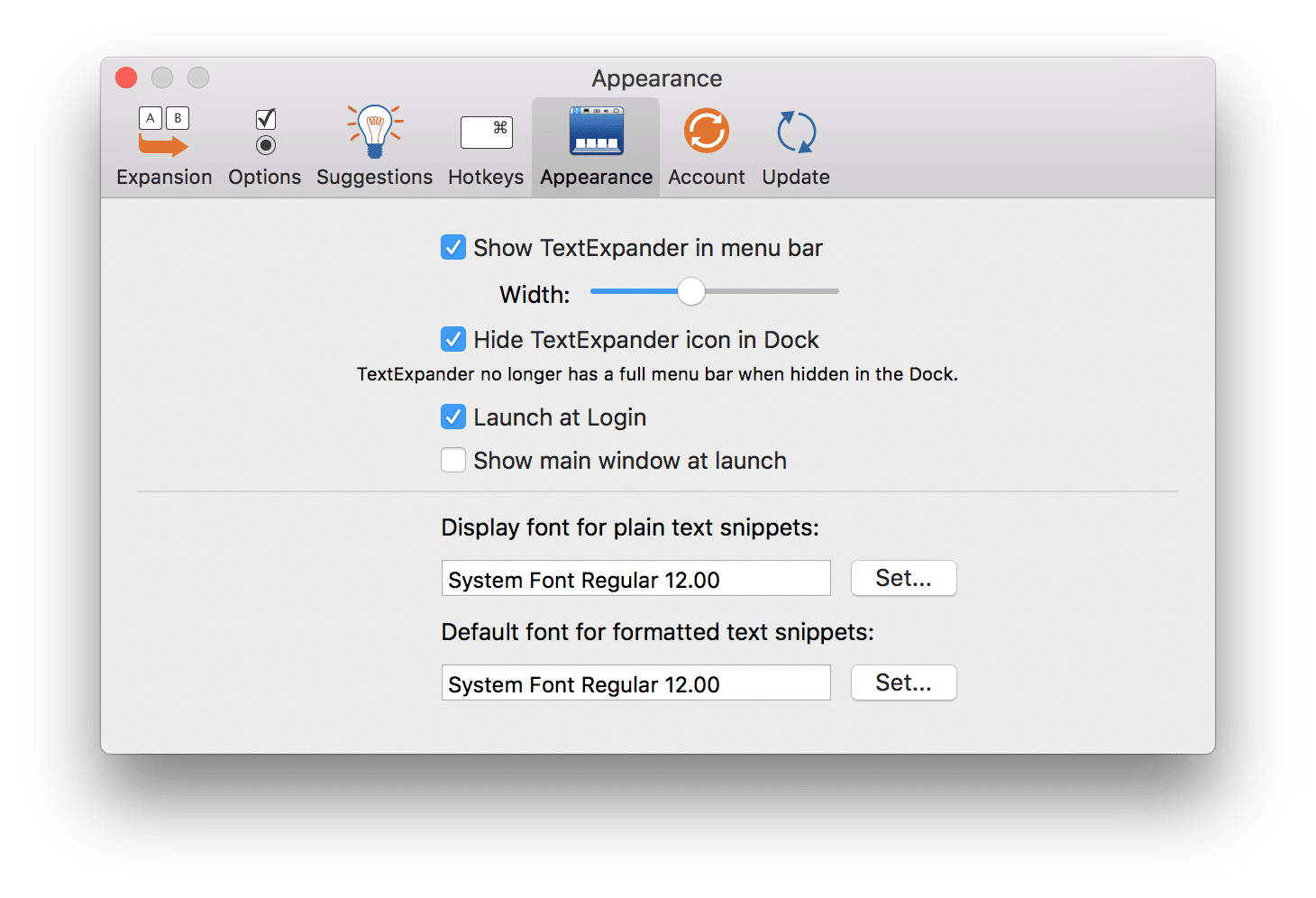Disable Launch at Login checkbox
The height and width of the screenshot is (898, 1316).
(x=453, y=417)
